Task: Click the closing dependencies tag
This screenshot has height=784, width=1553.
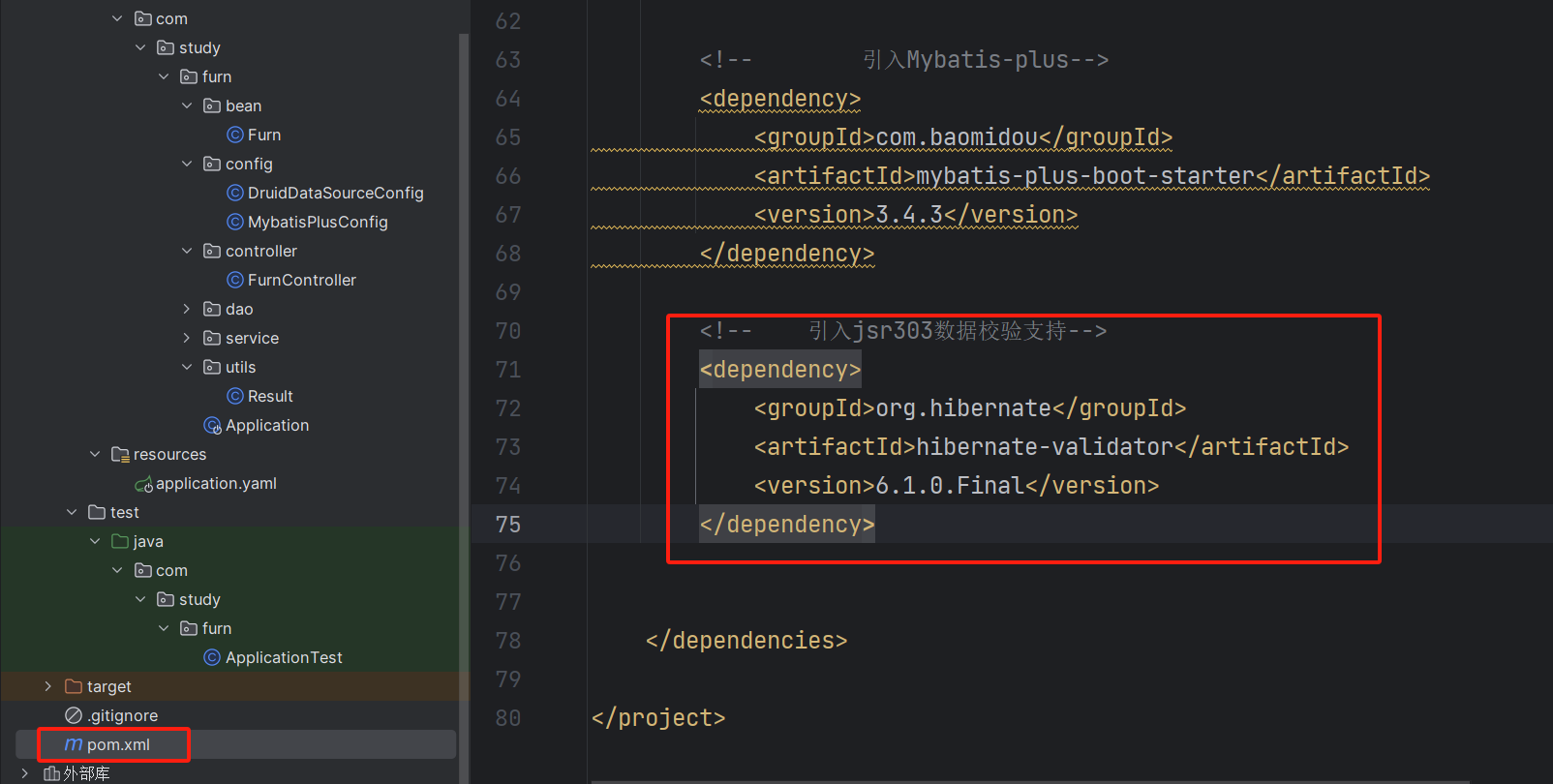Action: coord(746,641)
